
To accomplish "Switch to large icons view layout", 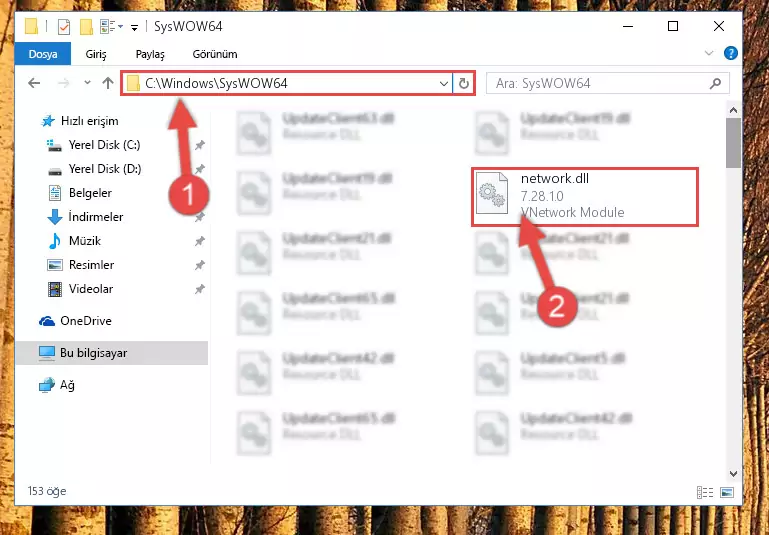I will tap(727, 492).
